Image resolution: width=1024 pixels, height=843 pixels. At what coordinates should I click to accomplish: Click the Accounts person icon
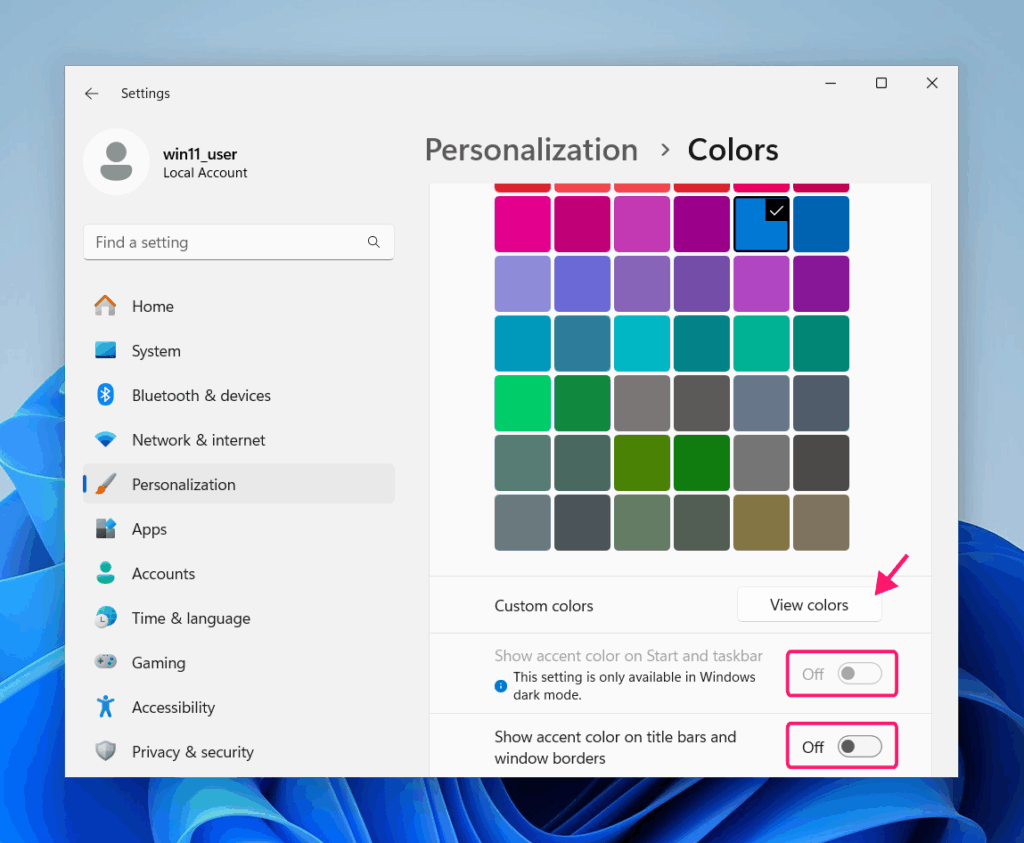tap(105, 573)
